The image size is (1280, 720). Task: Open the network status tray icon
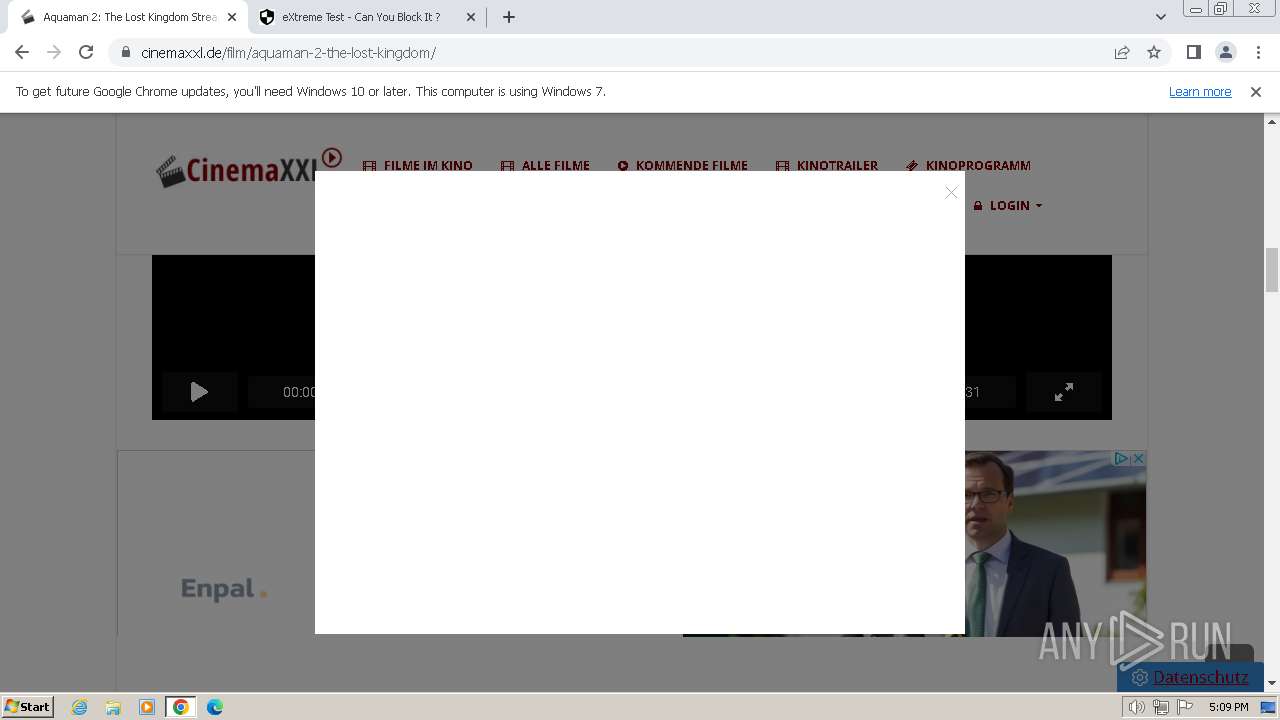(x=1161, y=707)
